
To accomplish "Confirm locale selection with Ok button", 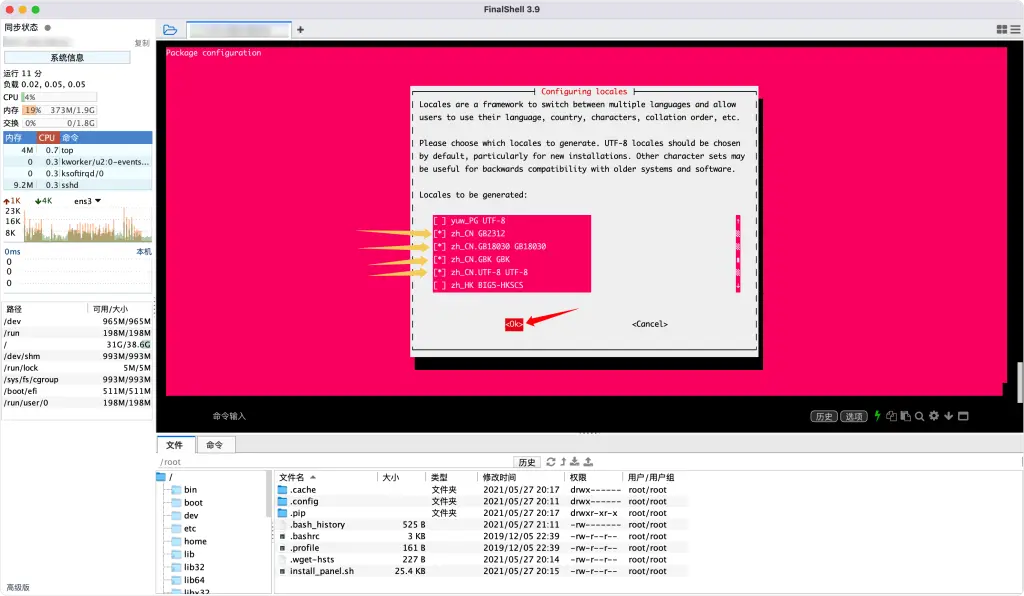I will [513, 324].
